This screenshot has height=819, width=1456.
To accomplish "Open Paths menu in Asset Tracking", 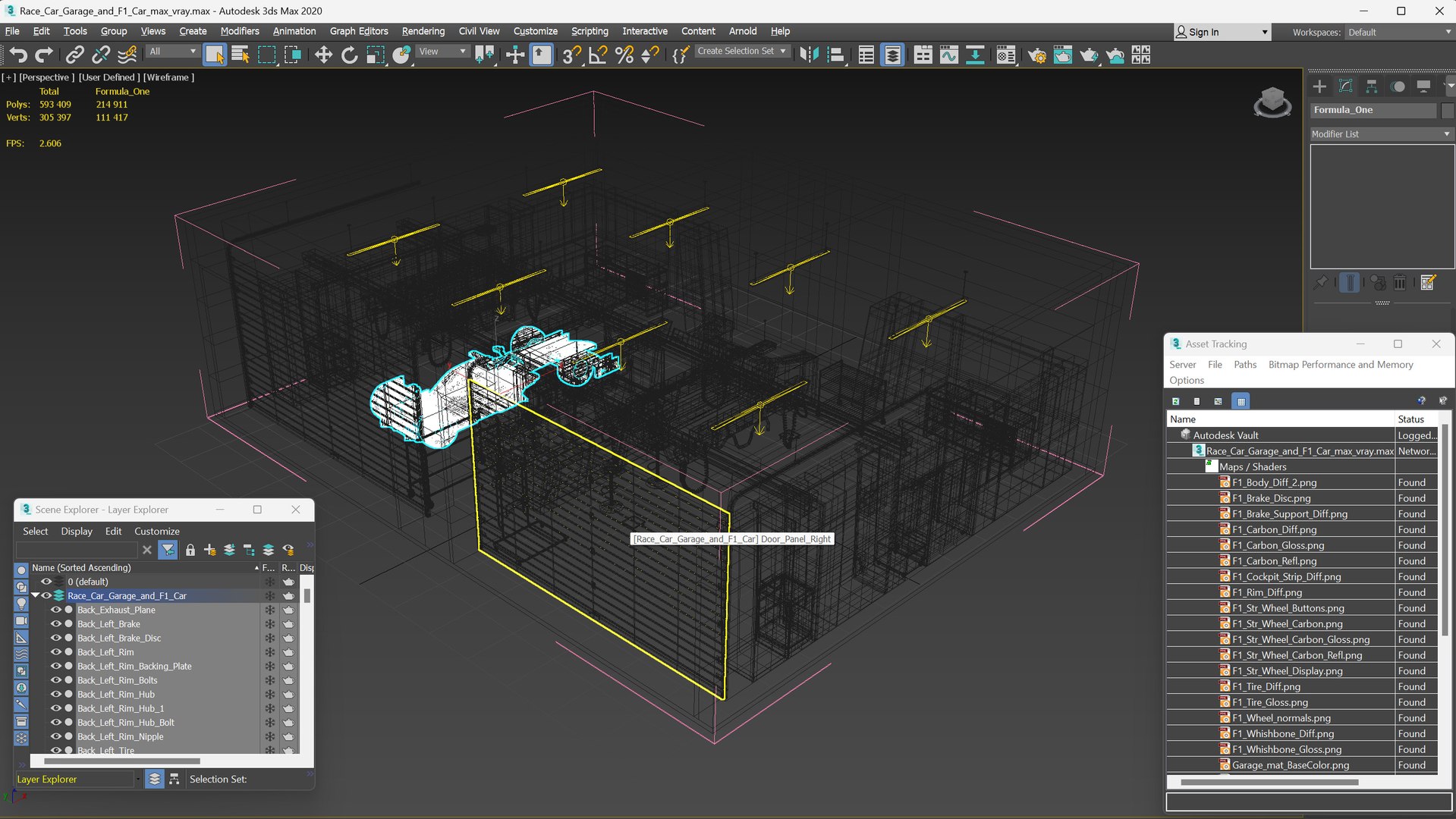I will [x=1245, y=365].
